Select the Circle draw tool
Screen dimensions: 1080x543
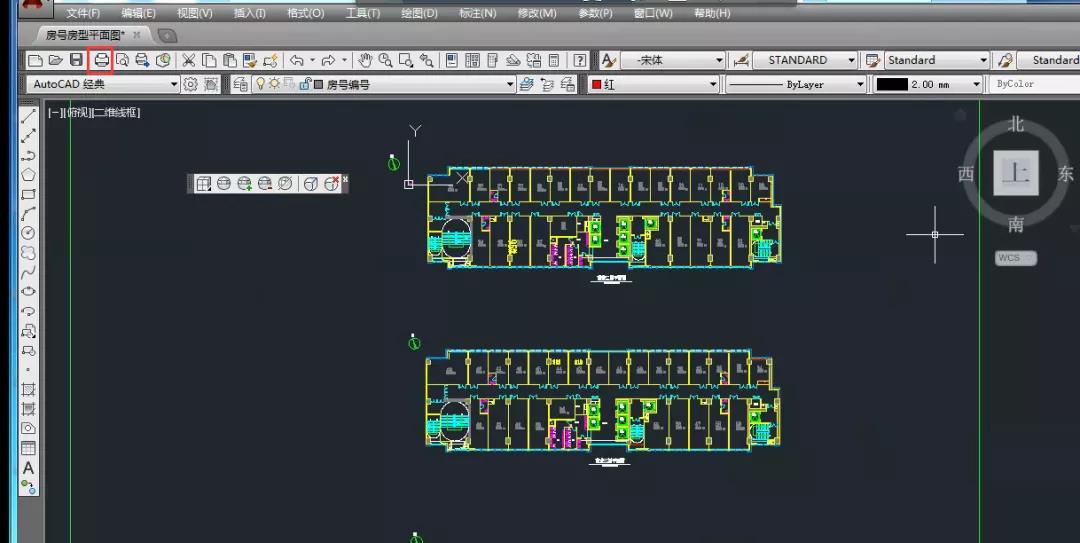(29, 233)
